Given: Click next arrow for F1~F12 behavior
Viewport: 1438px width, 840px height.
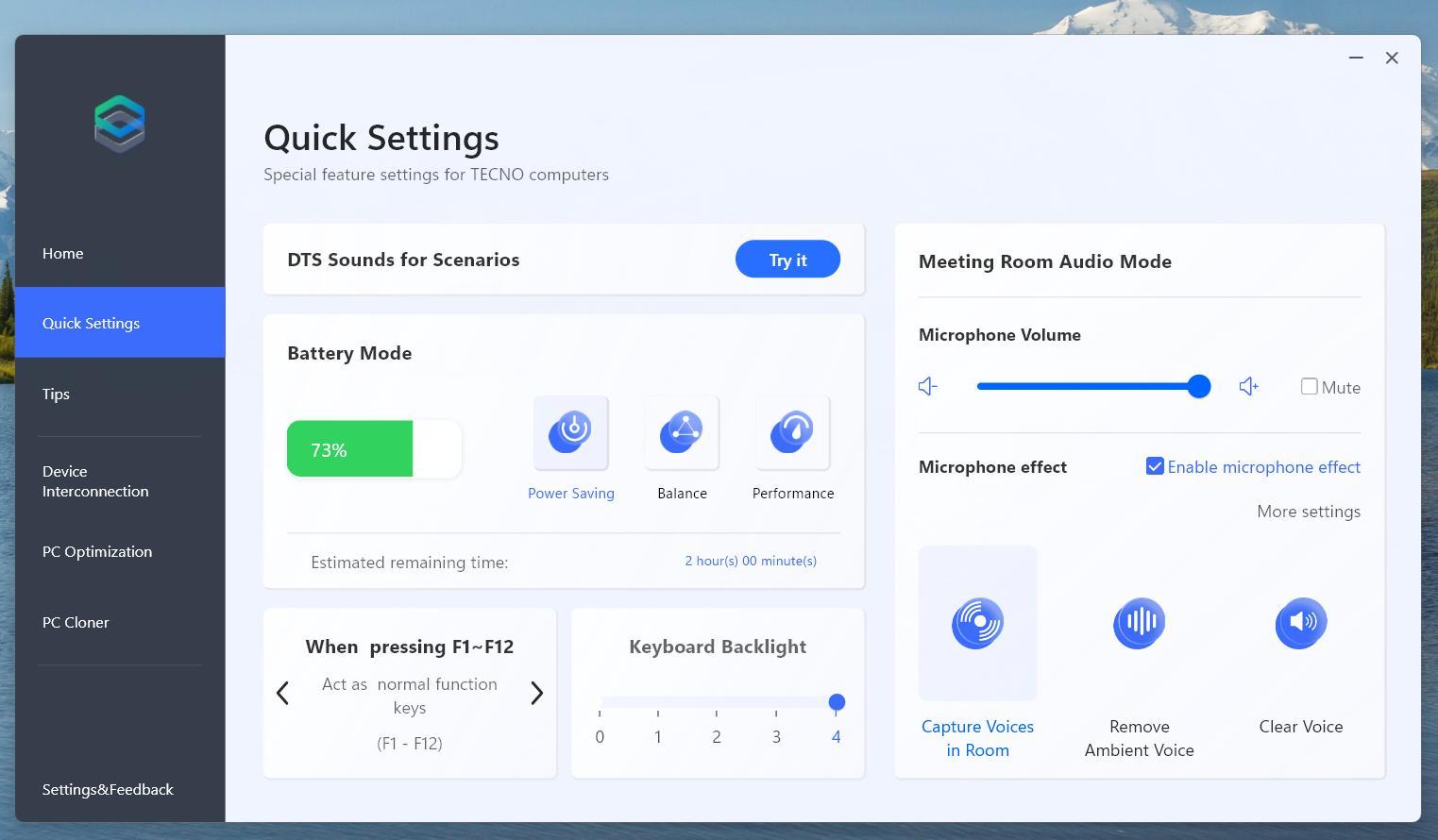Looking at the screenshot, I should (536, 694).
